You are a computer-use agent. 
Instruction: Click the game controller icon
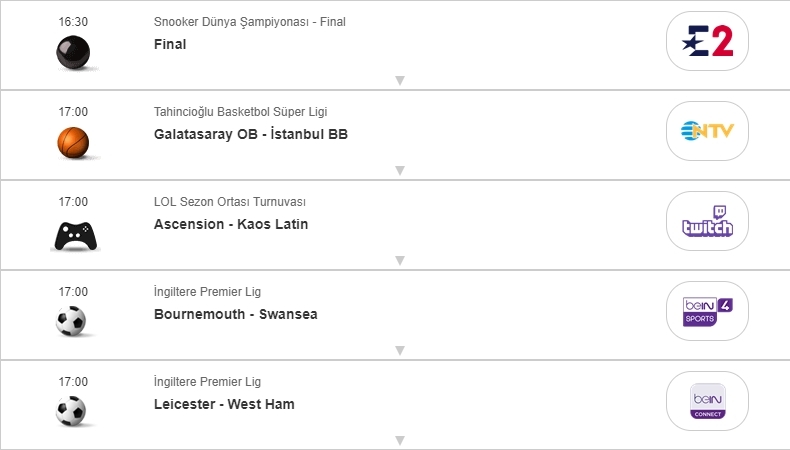pyautogui.click(x=73, y=234)
